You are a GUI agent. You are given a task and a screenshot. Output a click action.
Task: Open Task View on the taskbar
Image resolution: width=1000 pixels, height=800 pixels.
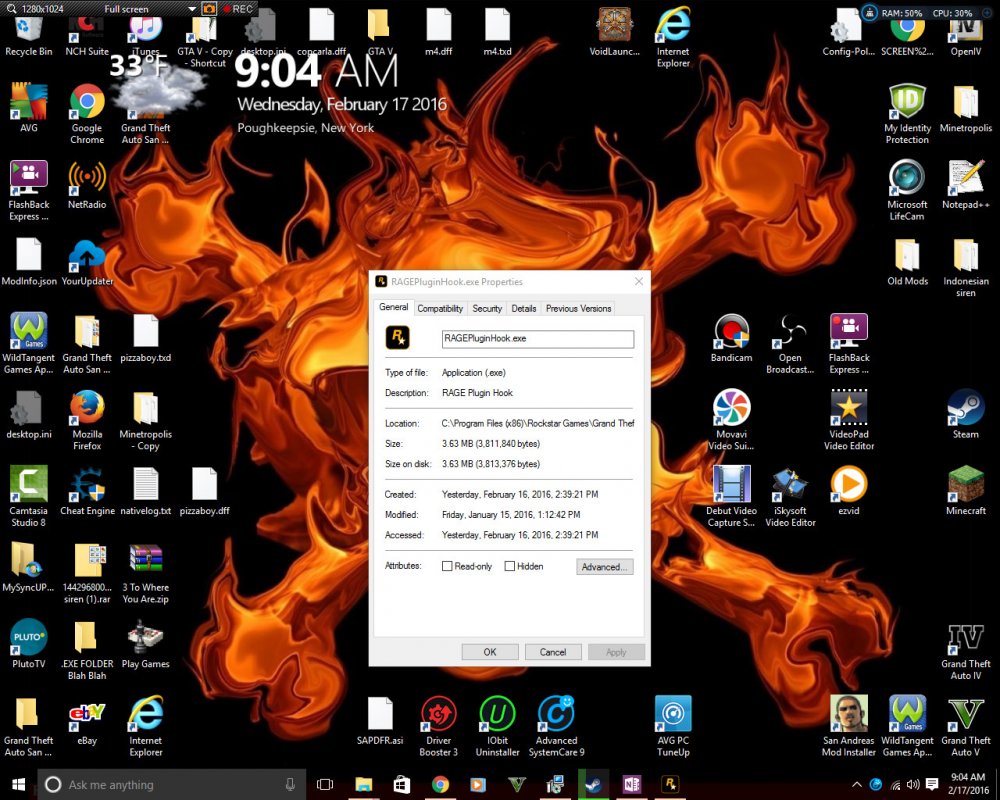(x=325, y=784)
